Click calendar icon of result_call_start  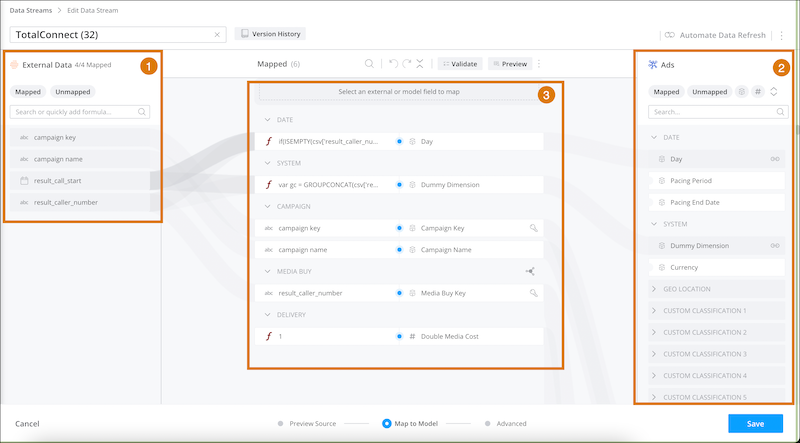[x=24, y=181]
